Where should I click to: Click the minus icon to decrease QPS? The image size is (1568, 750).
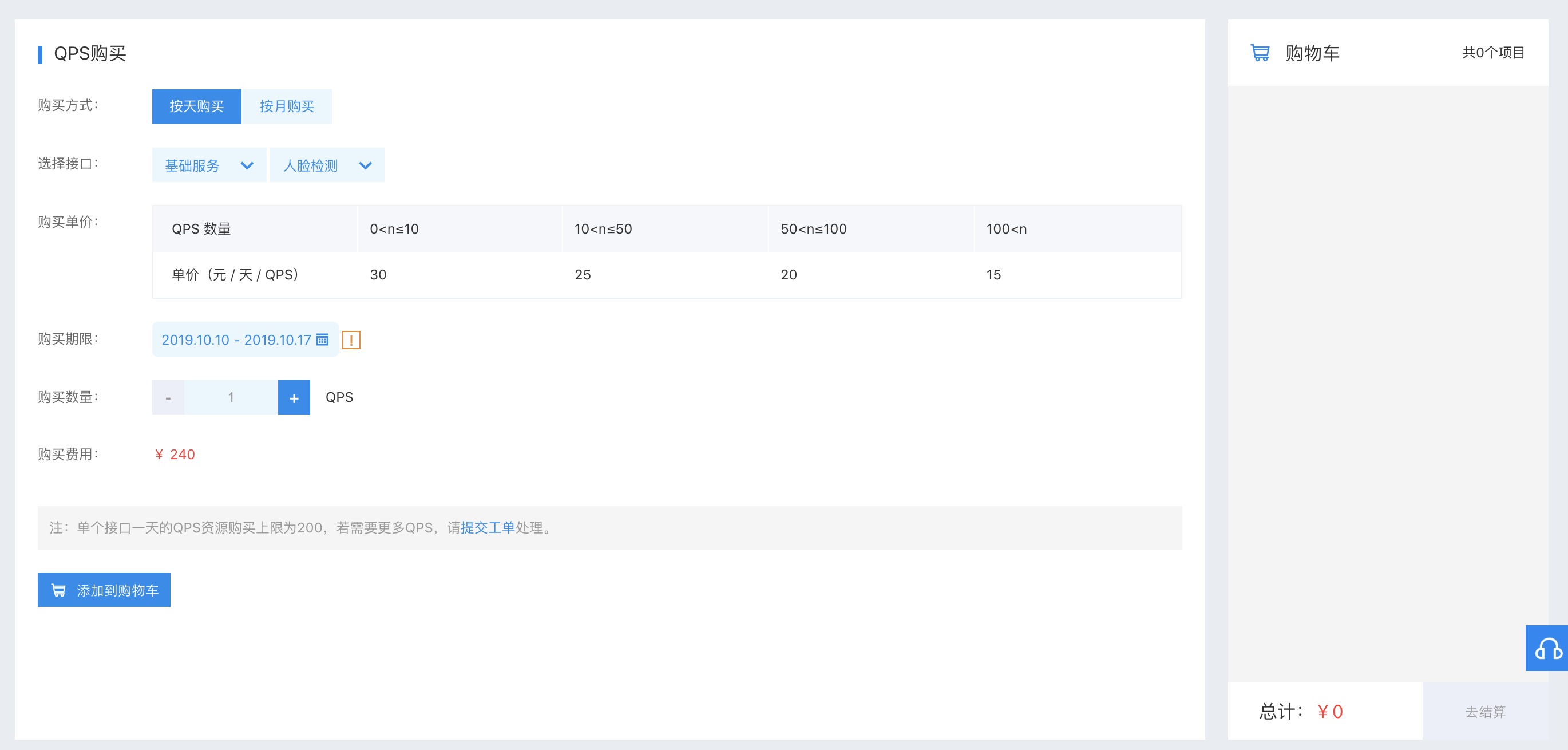point(168,397)
